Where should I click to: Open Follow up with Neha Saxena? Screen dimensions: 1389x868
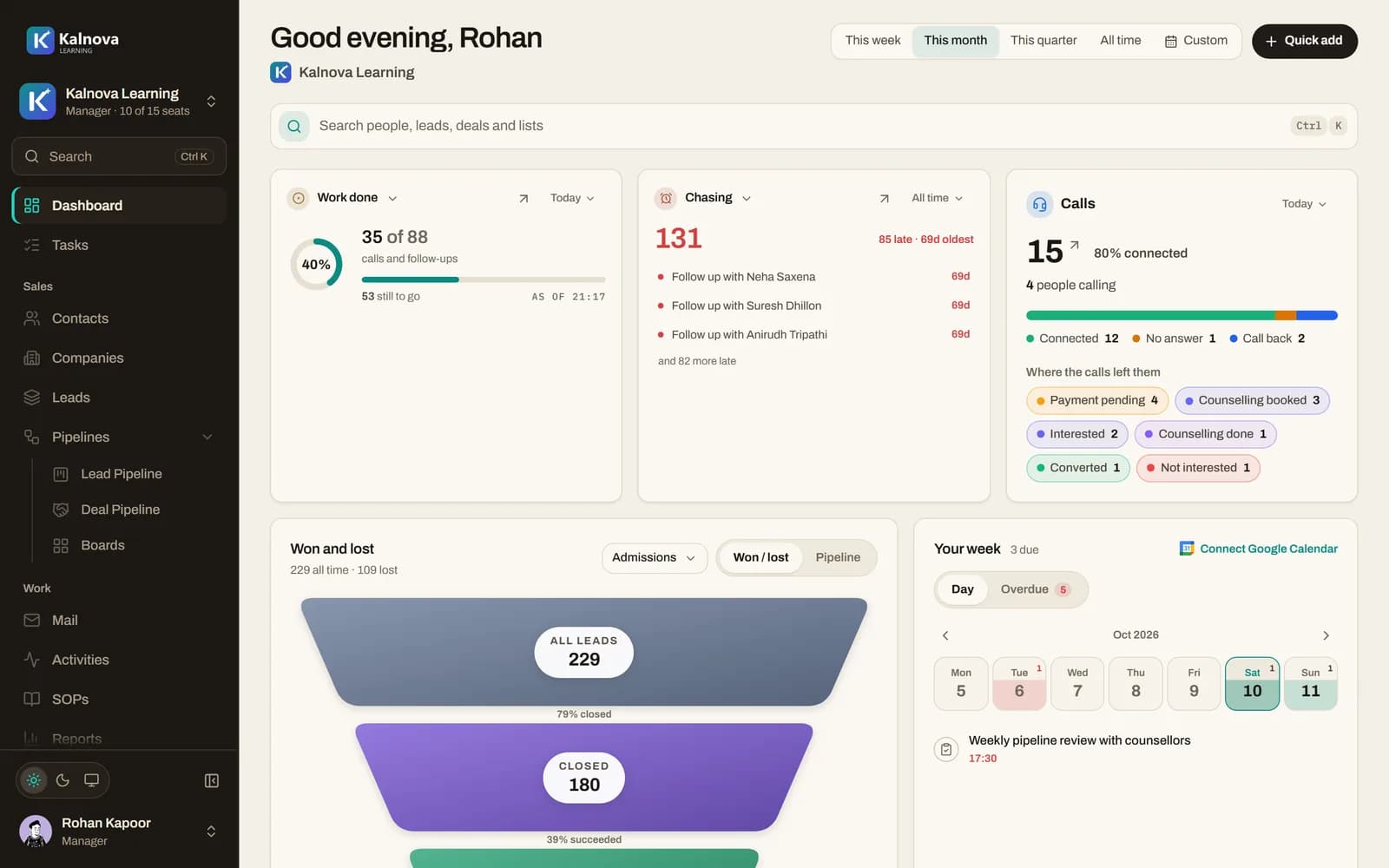tap(813, 277)
